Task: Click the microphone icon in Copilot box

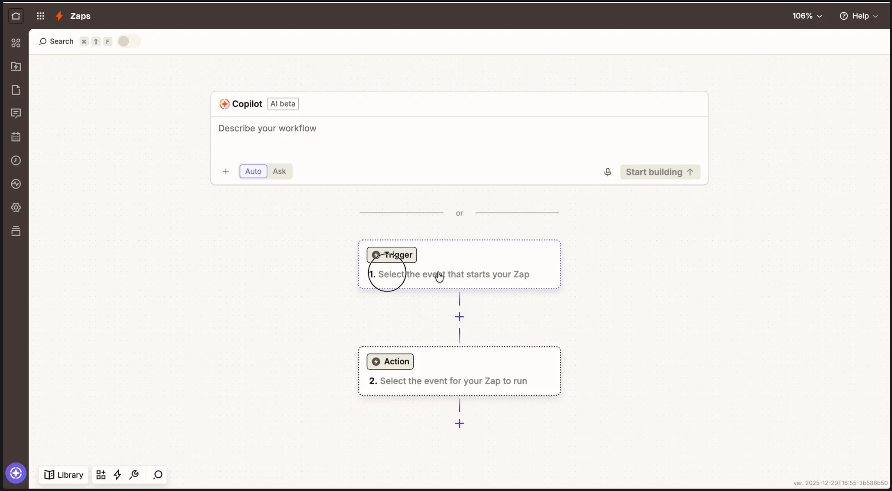Action: click(x=607, y=172)
